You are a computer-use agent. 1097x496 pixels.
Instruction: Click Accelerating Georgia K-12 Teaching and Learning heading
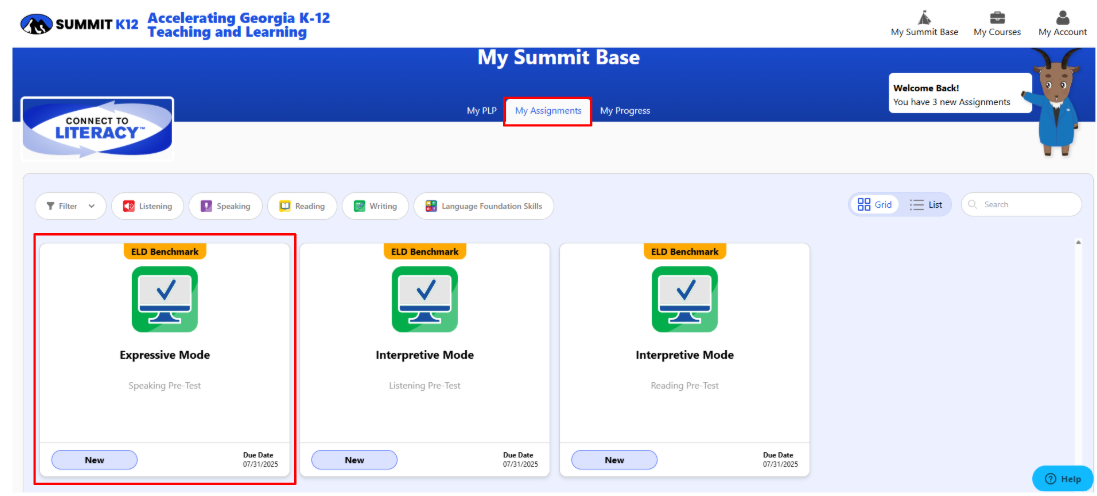coord(239,24)
